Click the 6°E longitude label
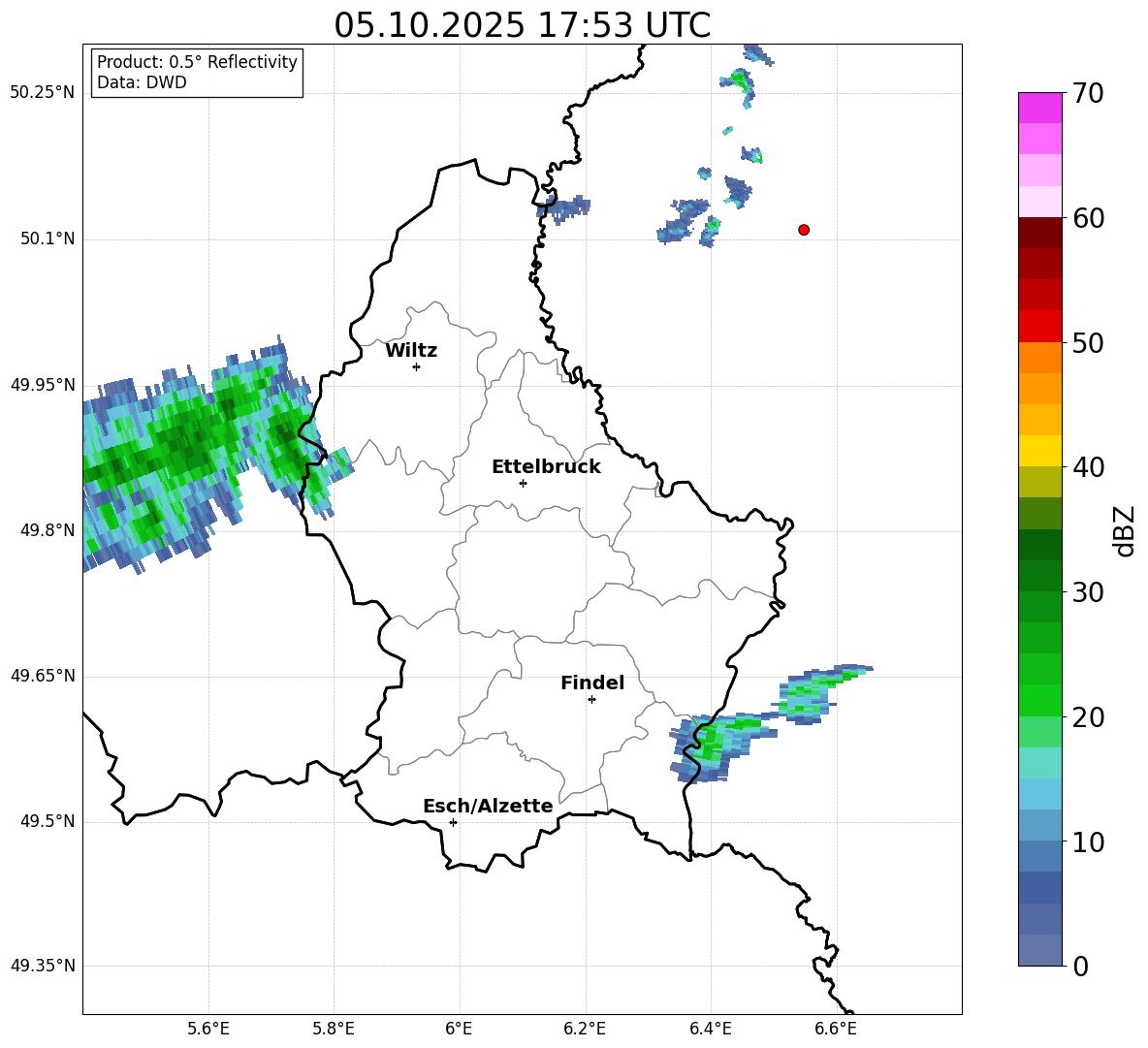The height and width of the screenshot is (1048, 1148). click(459, 1029)
